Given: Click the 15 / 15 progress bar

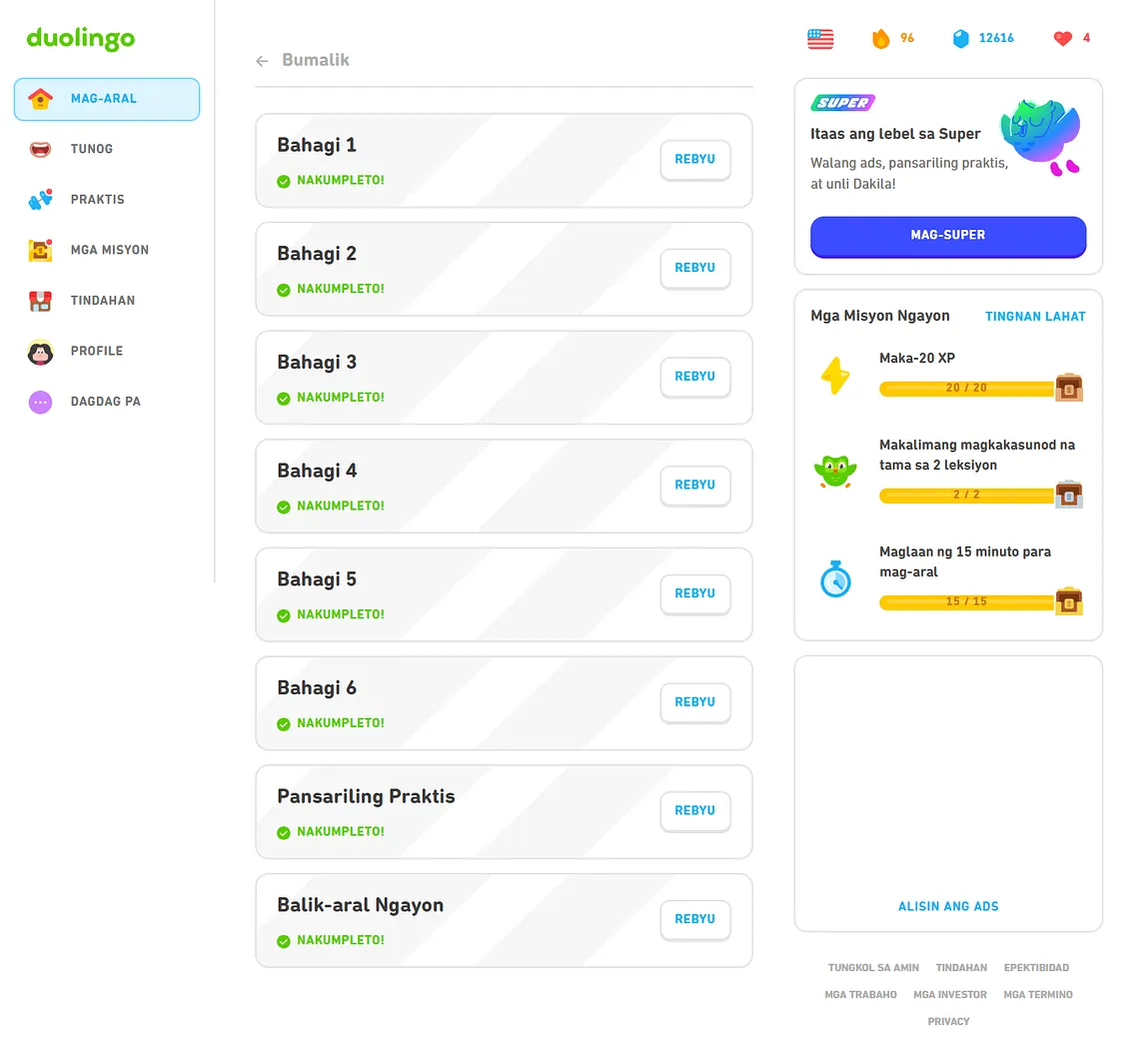Looking at the screenshot, I should coord(966,602).
